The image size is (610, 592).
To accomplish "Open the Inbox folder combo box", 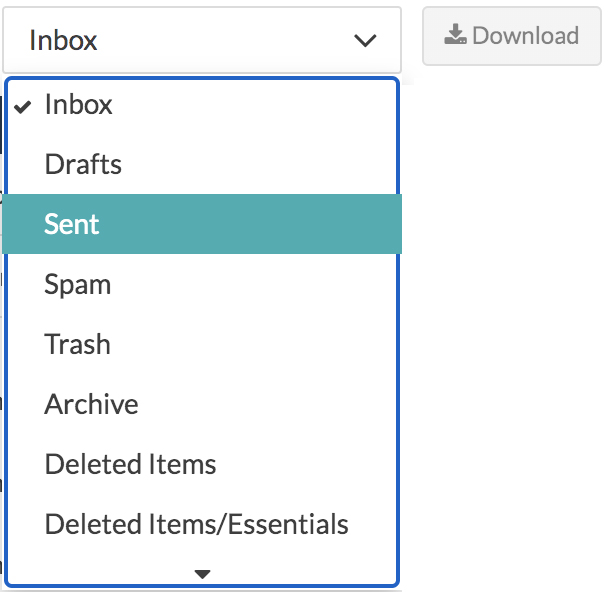I will [202, 40].
